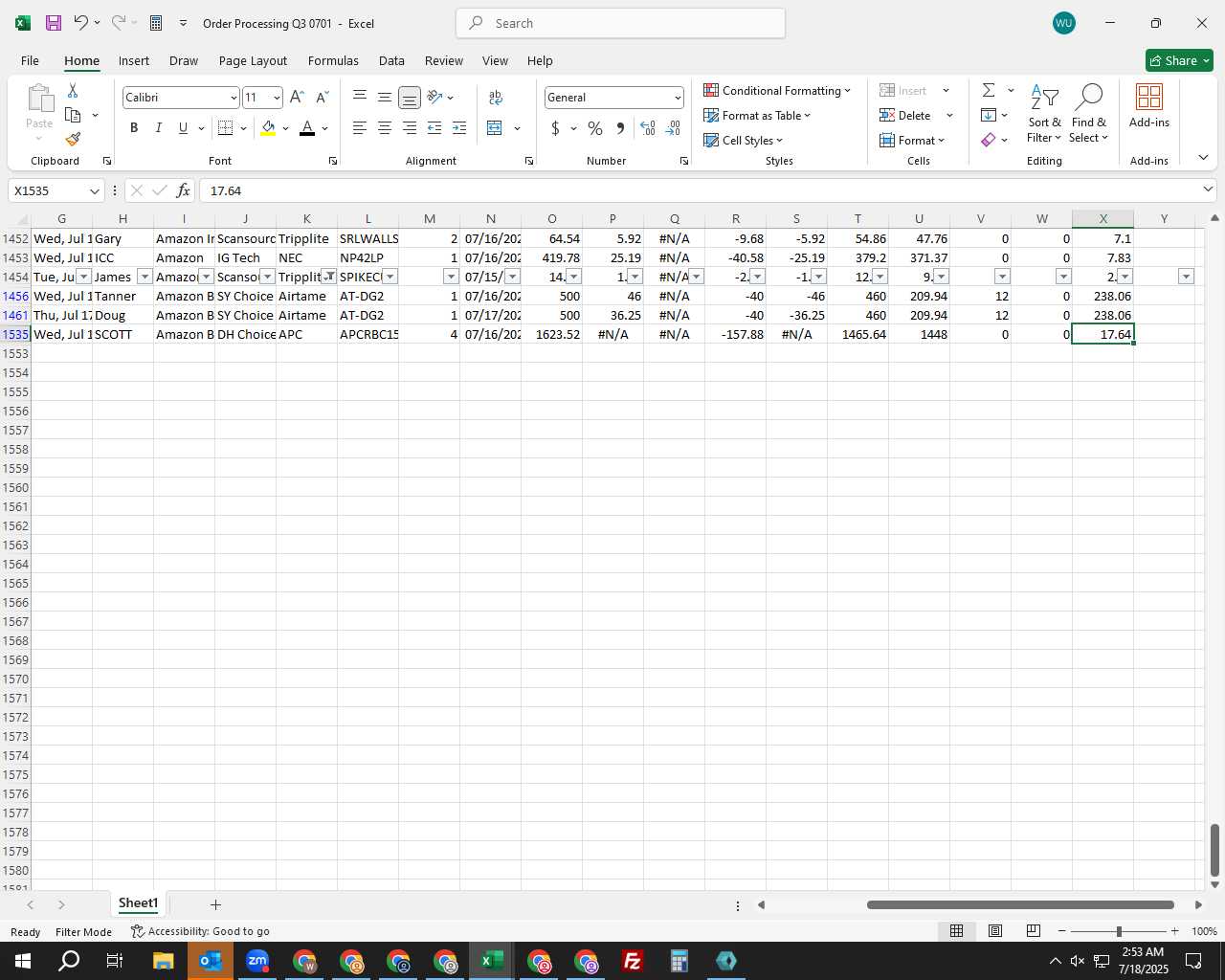Center text horizontally
Image resolution: width=1225 pixels, height=980 pixels.
(x=385, y=127)
